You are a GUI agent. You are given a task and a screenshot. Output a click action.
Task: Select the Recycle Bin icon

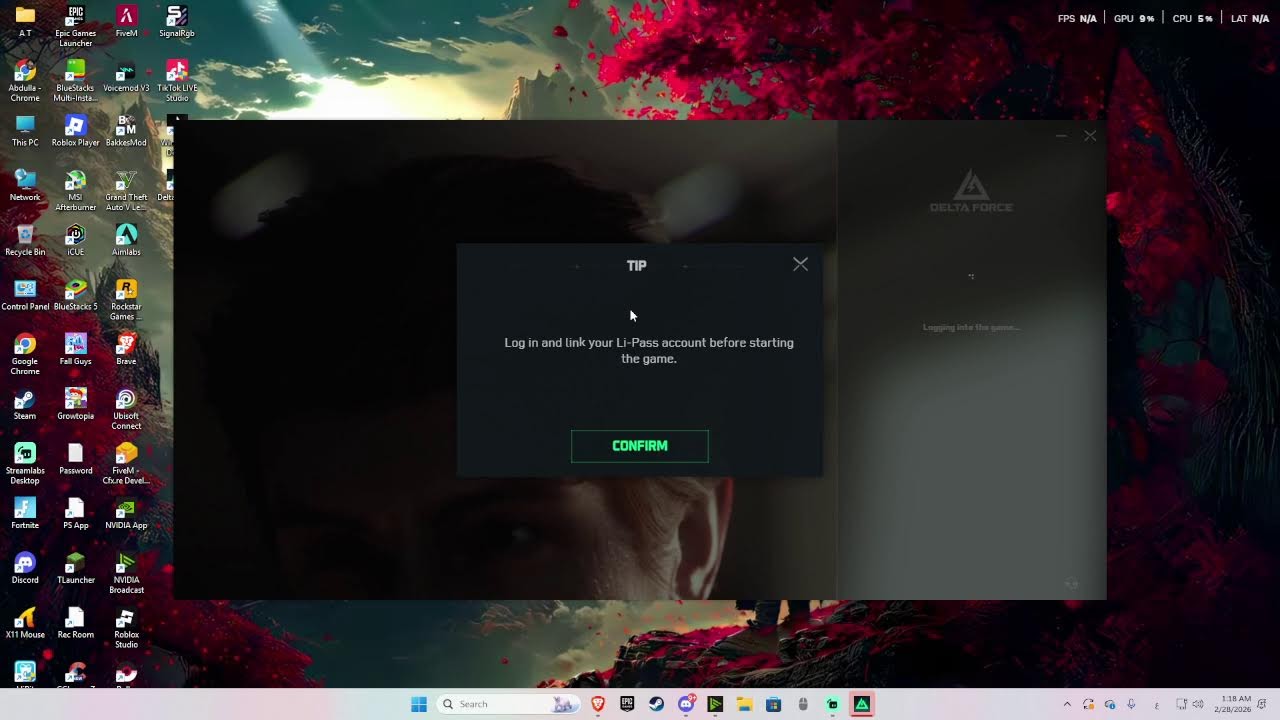[x=25, y=240]
